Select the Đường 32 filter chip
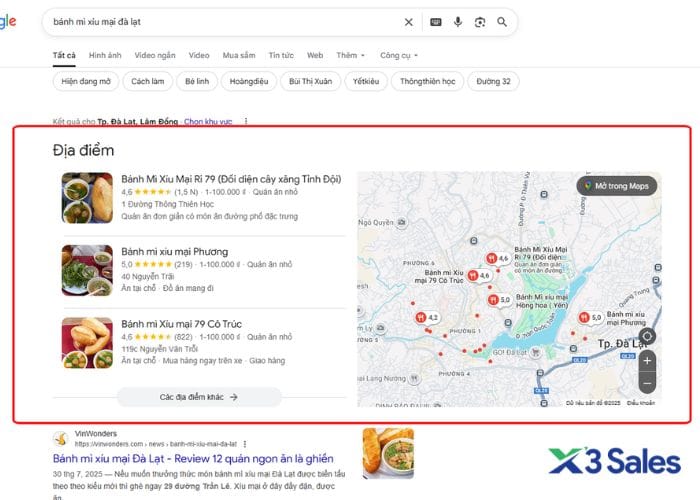 click(x=493, y=81)
